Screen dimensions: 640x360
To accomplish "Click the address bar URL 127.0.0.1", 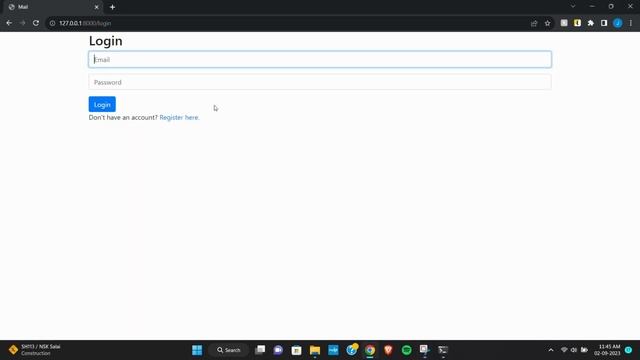I will (x=85, y=23).
